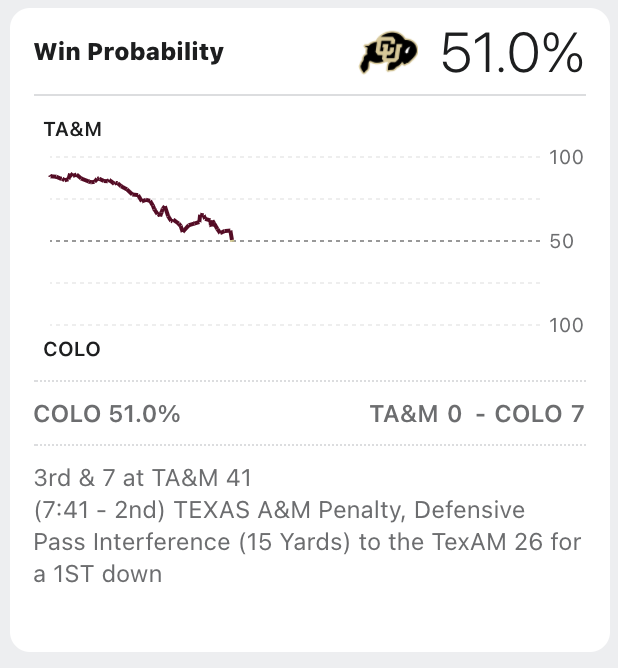The height and width of the screenshot is (668, 618).
Task: Click the dotted gridline below the 50 line
Action: point(300,283)
